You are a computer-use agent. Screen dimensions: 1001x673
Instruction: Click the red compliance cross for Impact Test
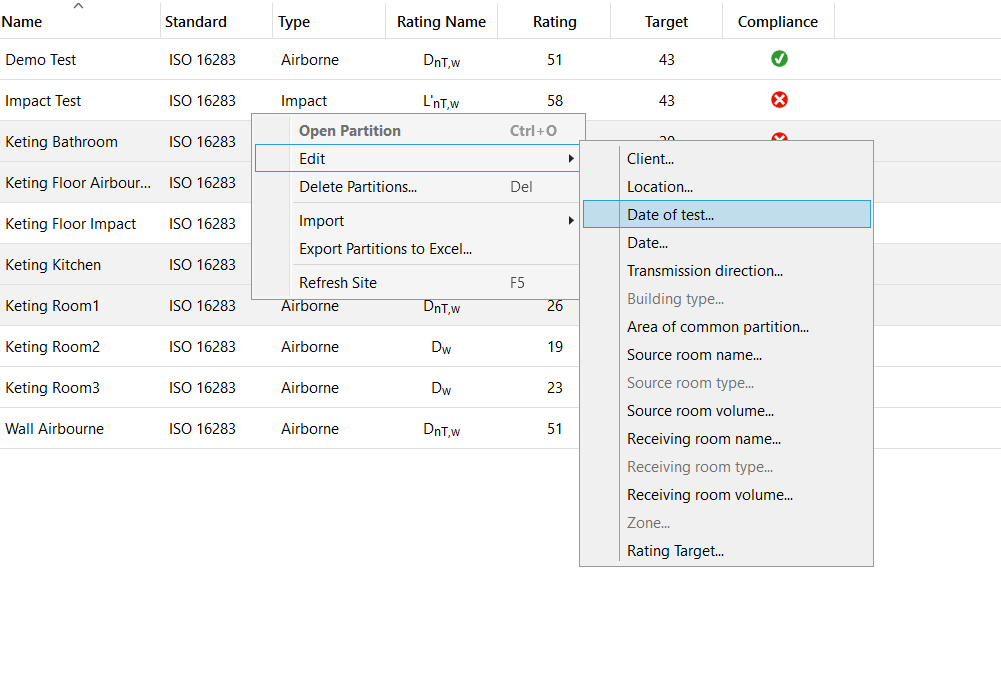[779, 101]
